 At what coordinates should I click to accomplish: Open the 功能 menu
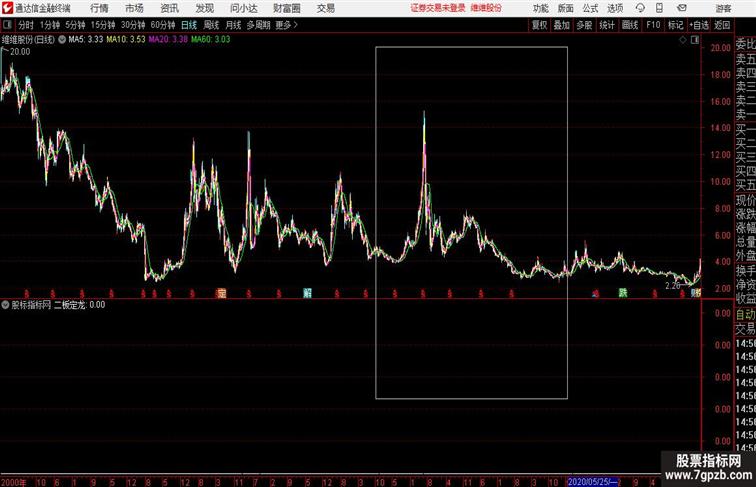click(x=540, y=8)
